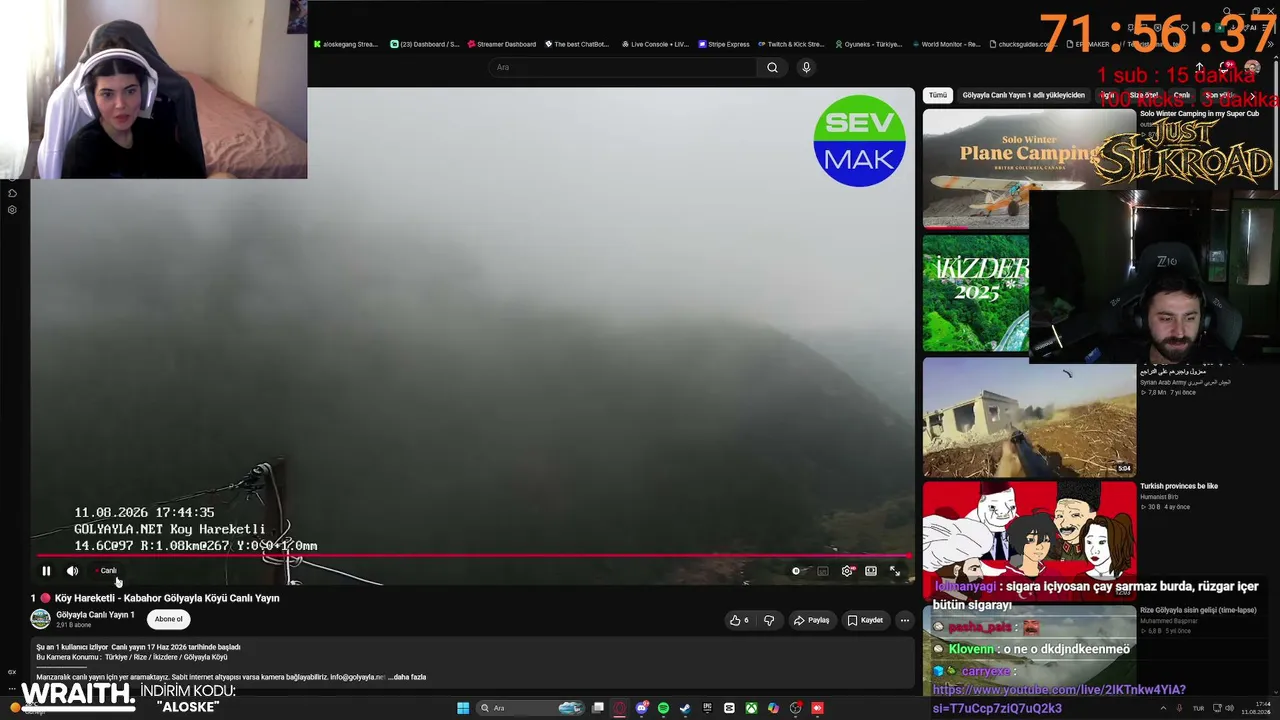Jump to live with the Canlı indicator

pos(106,571)
